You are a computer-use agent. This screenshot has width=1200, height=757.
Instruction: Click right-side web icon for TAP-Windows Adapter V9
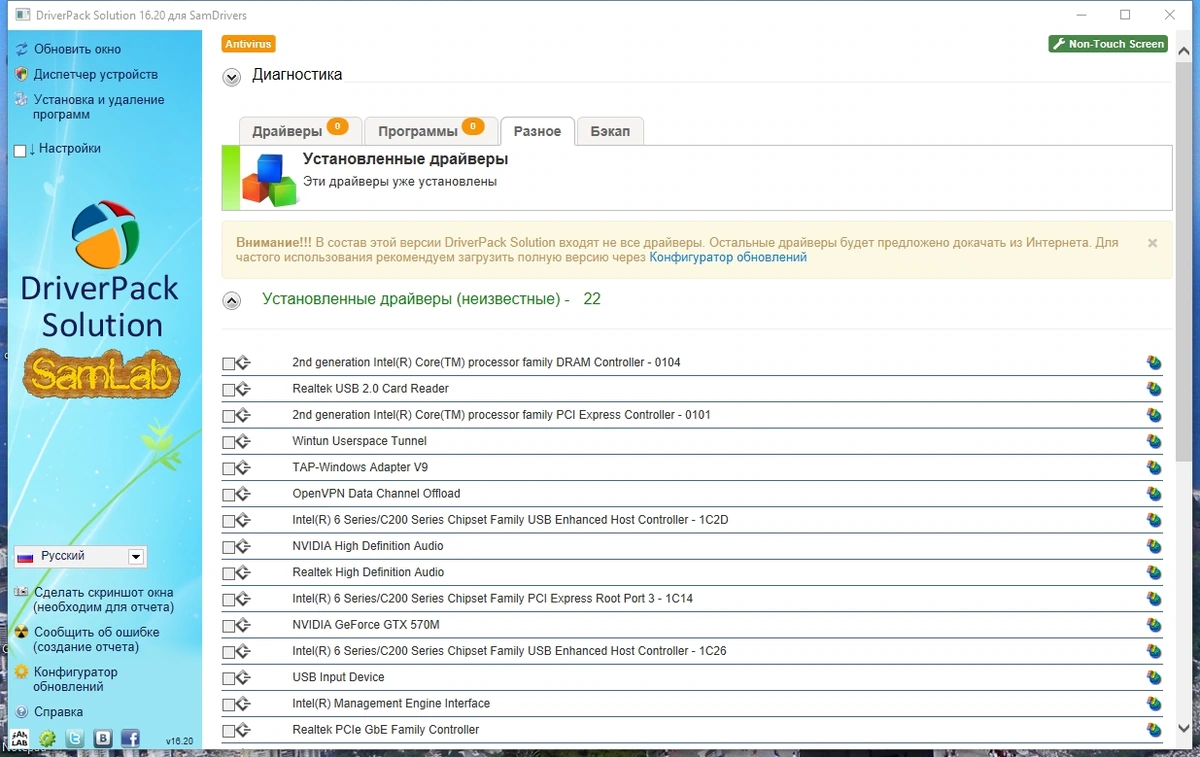[1154, 468]
